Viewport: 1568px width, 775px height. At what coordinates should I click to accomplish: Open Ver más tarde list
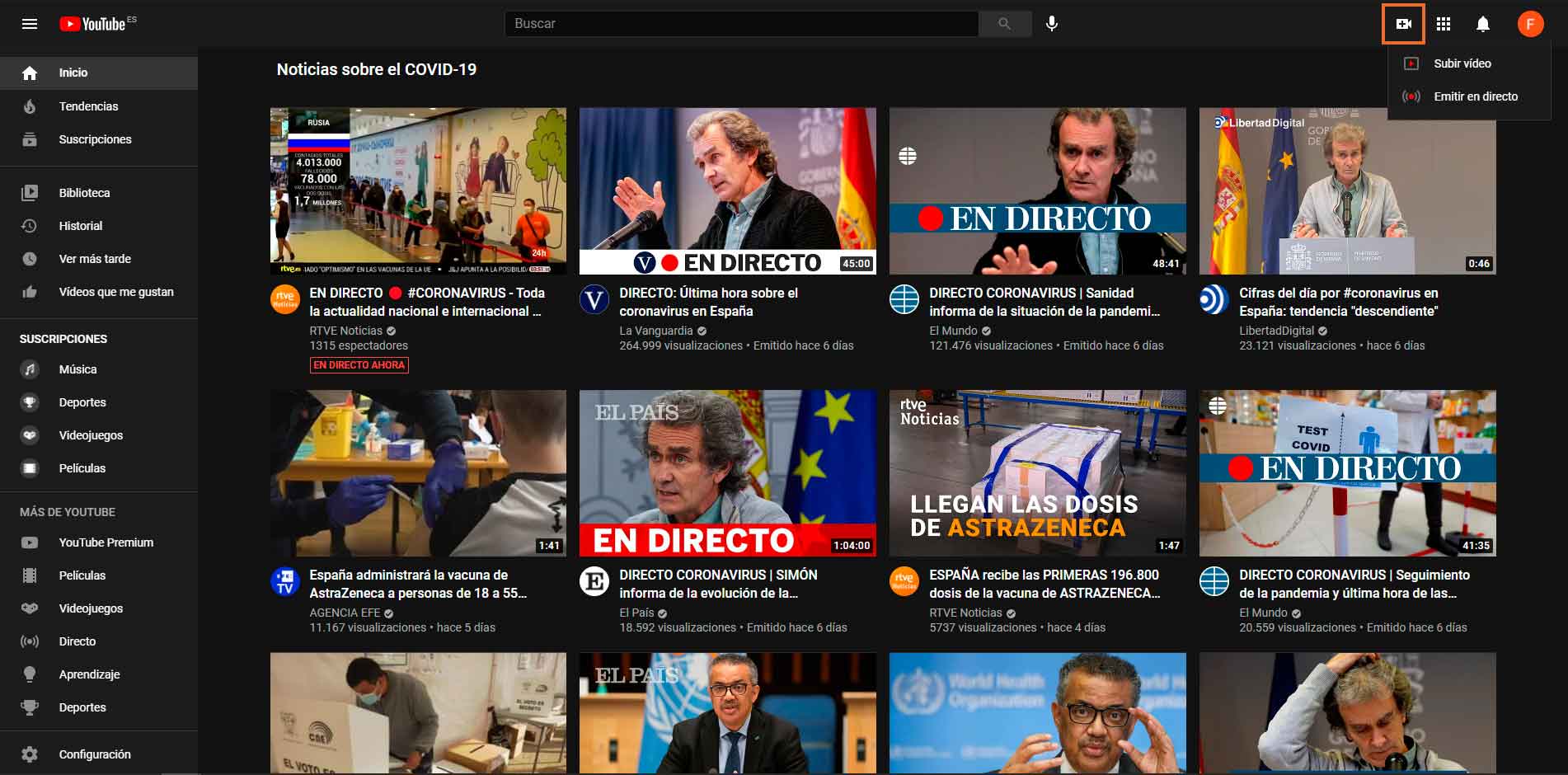pyautogui.click(x=99, y=259)
